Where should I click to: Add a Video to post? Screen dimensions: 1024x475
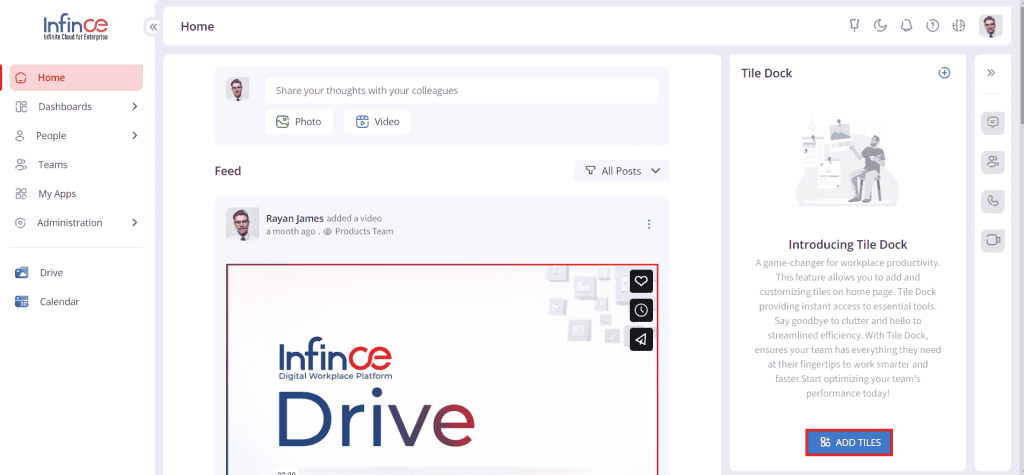click(x=377, y=122)
